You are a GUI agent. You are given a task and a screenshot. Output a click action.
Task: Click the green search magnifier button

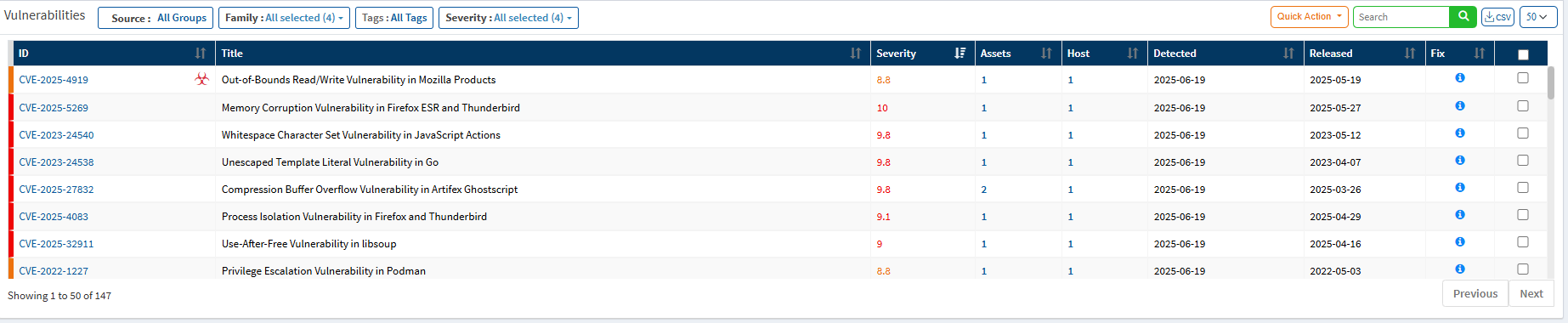[x=1463, y=17]
